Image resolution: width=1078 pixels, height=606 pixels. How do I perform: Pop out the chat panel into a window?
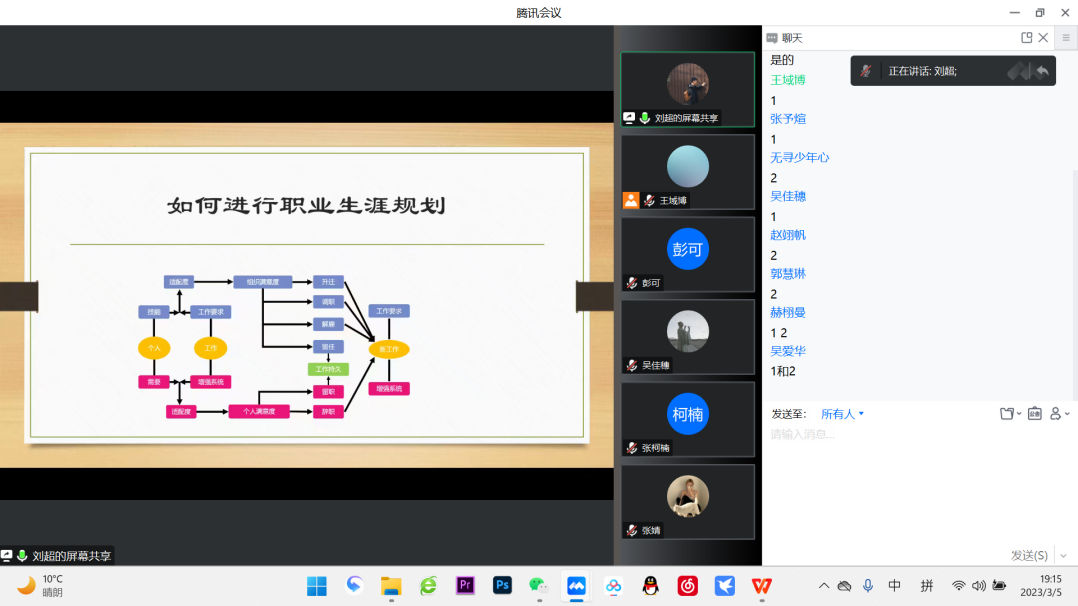(x=1025, y=37)
